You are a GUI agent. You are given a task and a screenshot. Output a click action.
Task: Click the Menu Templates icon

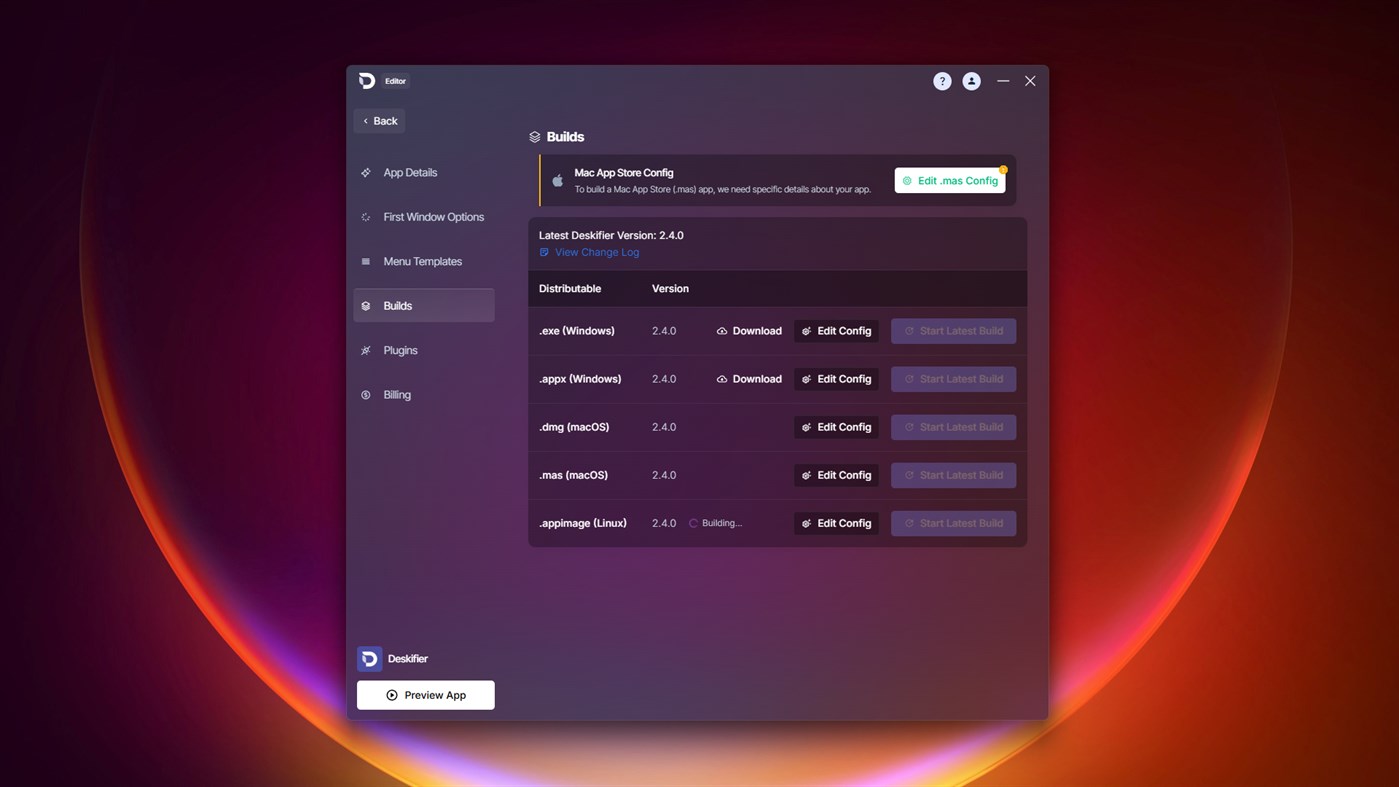pos(366,262)
